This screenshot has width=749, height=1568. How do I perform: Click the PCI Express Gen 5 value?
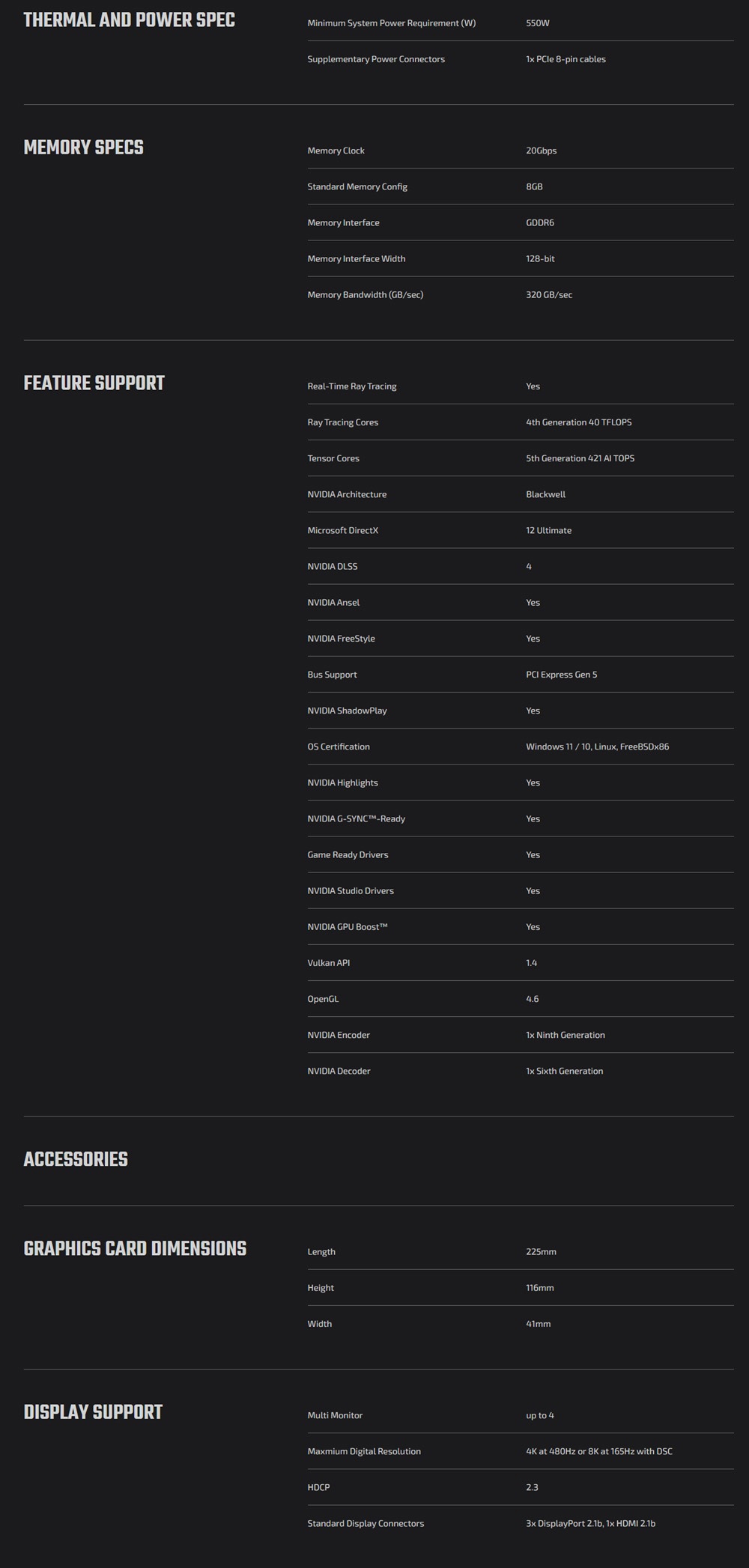pyautogui.click(x=561, y=675)
